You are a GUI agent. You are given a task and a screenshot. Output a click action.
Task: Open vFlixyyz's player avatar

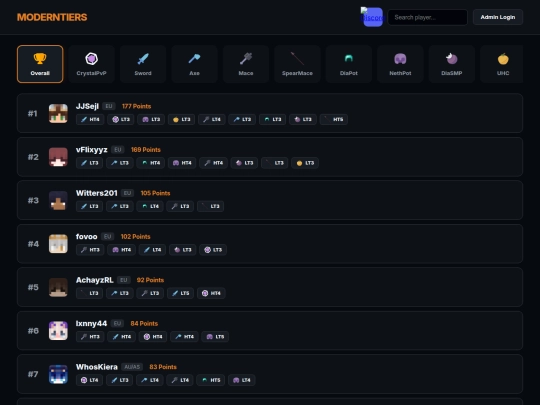click(x=58, y=157)
